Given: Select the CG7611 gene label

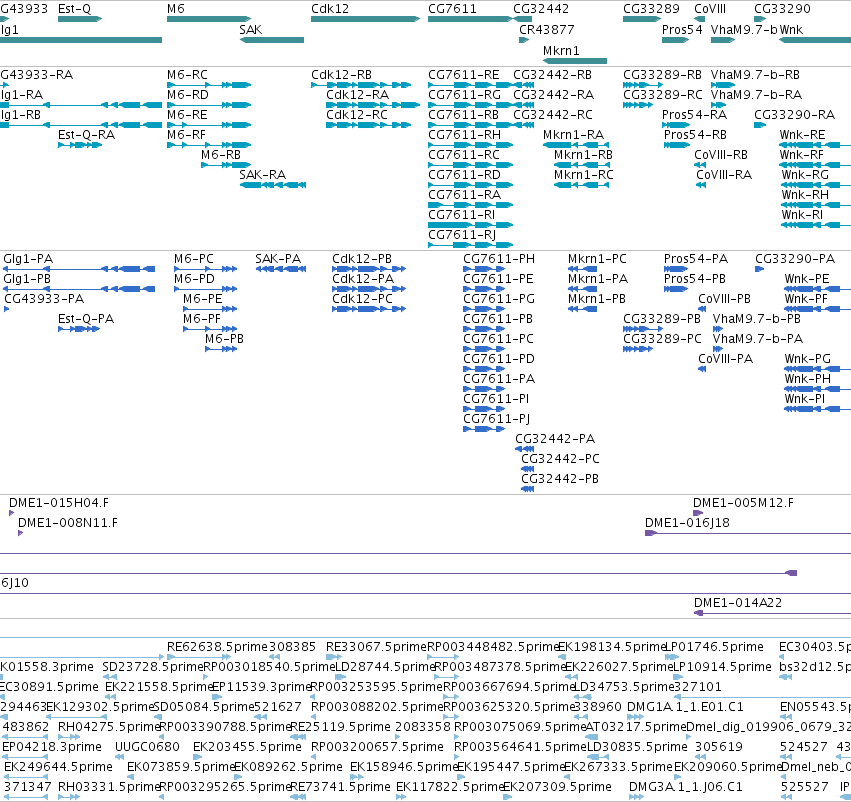Looking at the screenshot, I should tap(452, 9).
